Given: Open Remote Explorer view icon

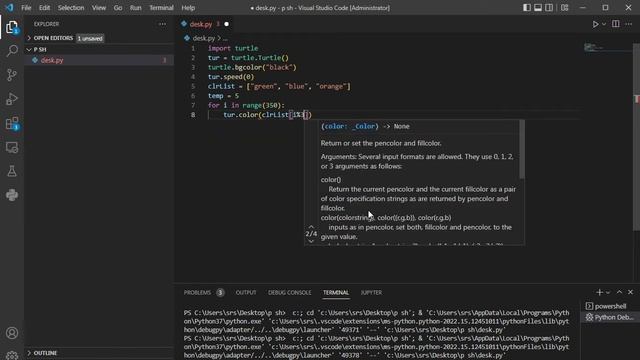Looking at the screenshot, I should [12, 147].
